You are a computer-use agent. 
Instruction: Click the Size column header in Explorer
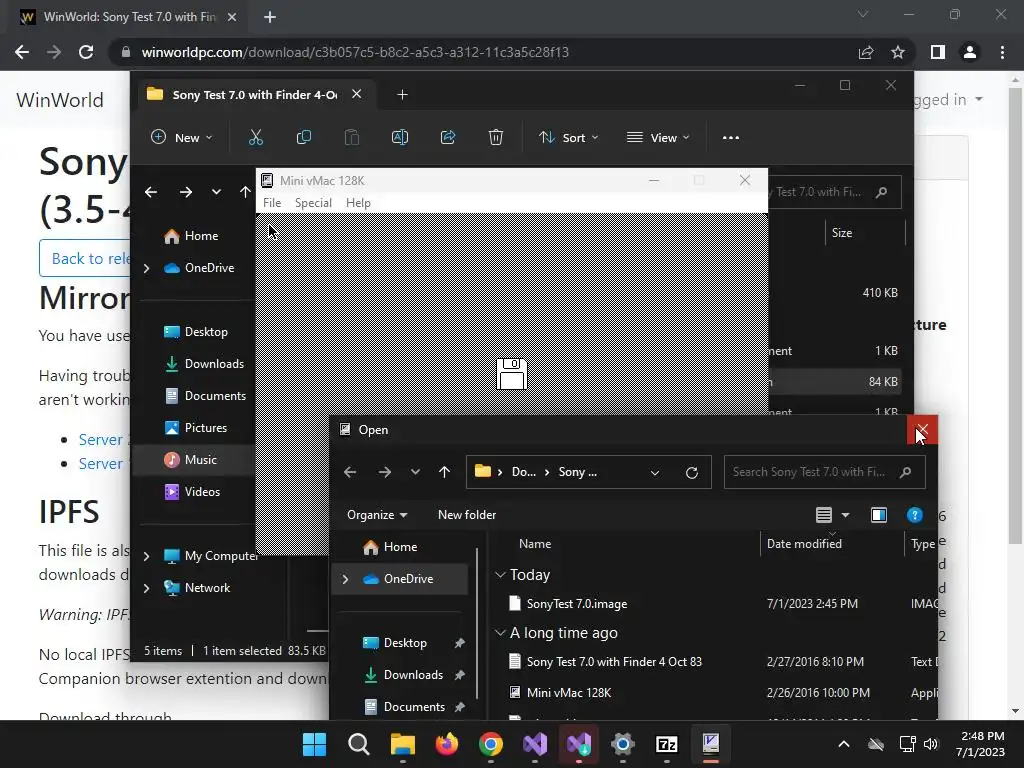(842, 233)
